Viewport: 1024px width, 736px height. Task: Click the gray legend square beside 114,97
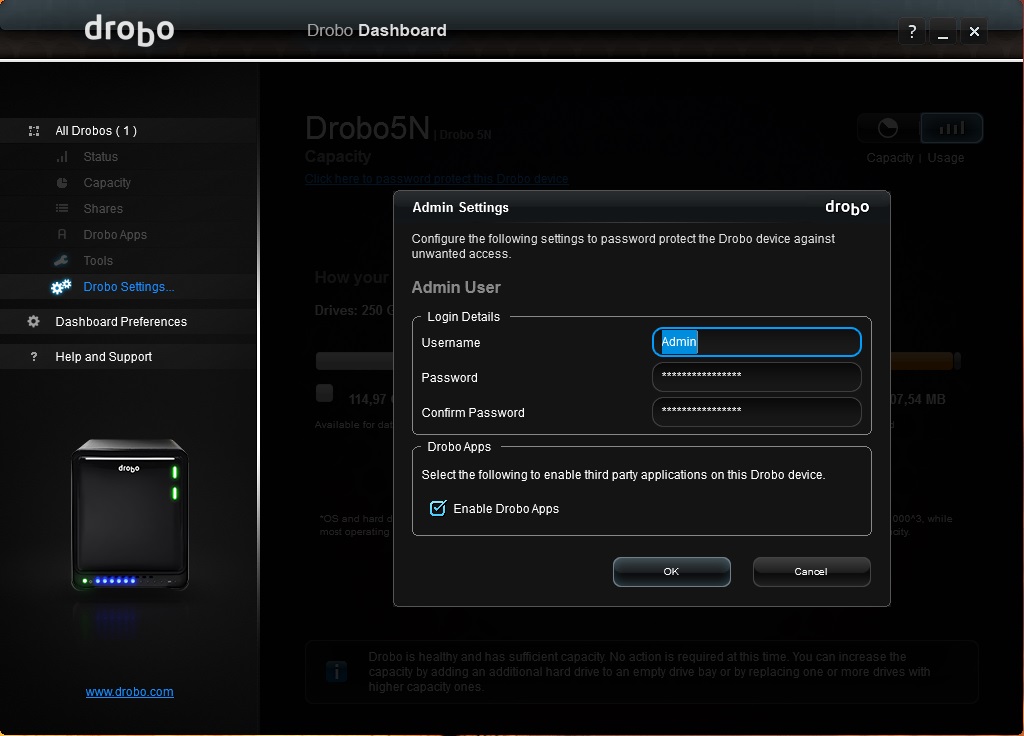[325, 392]
